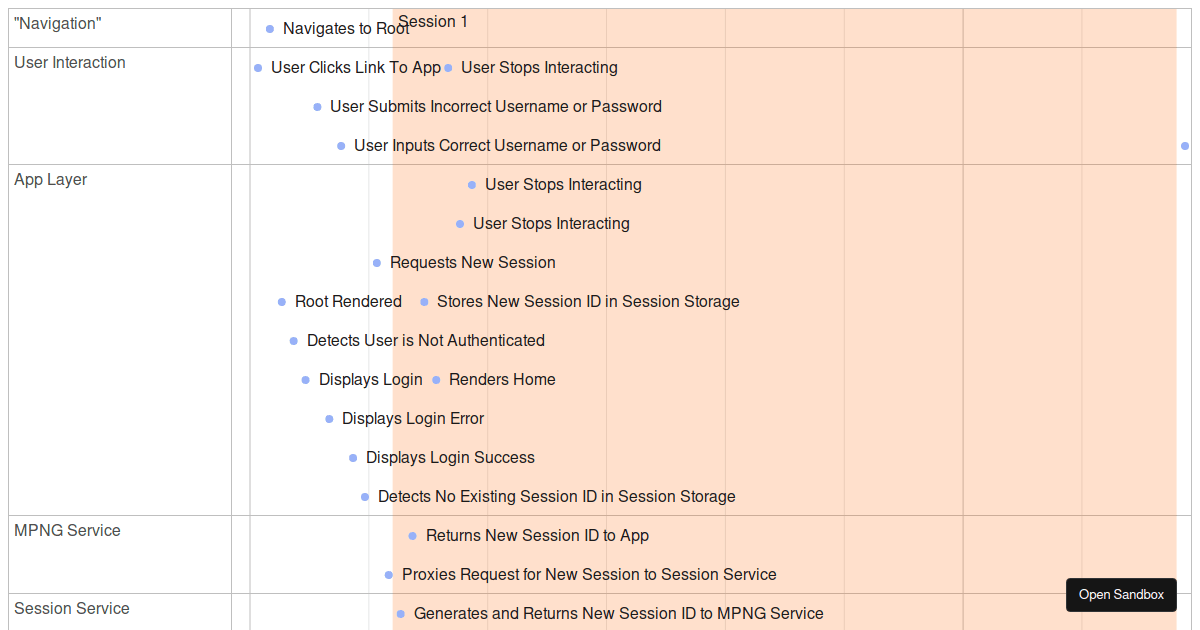Select the "Session Service" lane label
1200x630 pixels.
(x=71, y=608)
